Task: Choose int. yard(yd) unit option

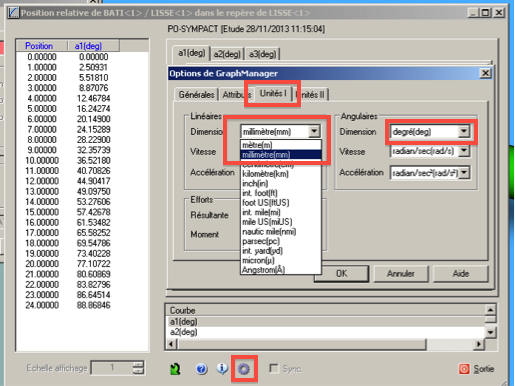Action: 281,251
